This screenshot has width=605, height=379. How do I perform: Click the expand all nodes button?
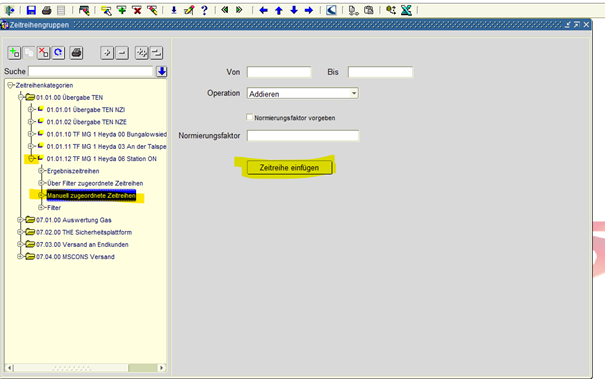[142, 53]
